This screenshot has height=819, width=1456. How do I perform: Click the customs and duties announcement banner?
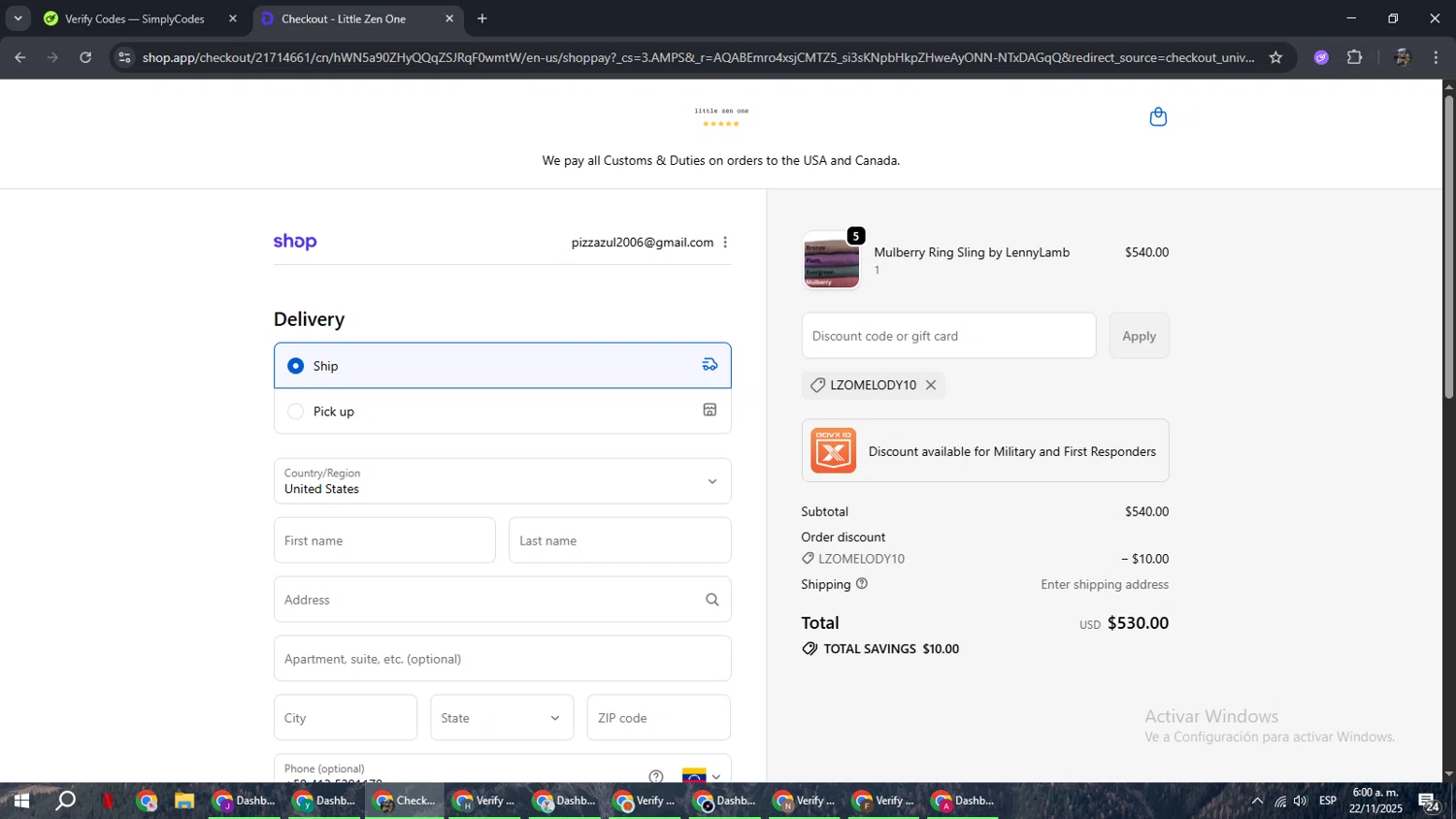pyautogui.click(x=721, y=161)
